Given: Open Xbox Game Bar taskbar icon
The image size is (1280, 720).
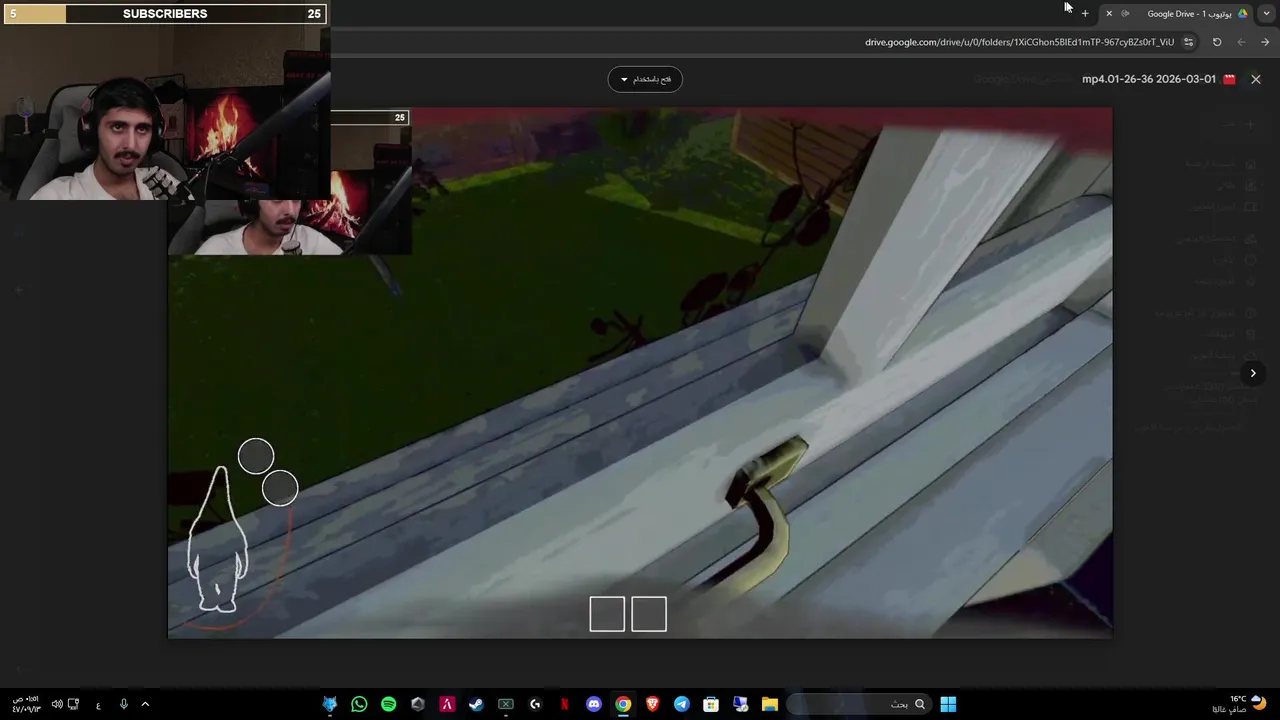Looking at the screenshot, I should pos(506,704).
